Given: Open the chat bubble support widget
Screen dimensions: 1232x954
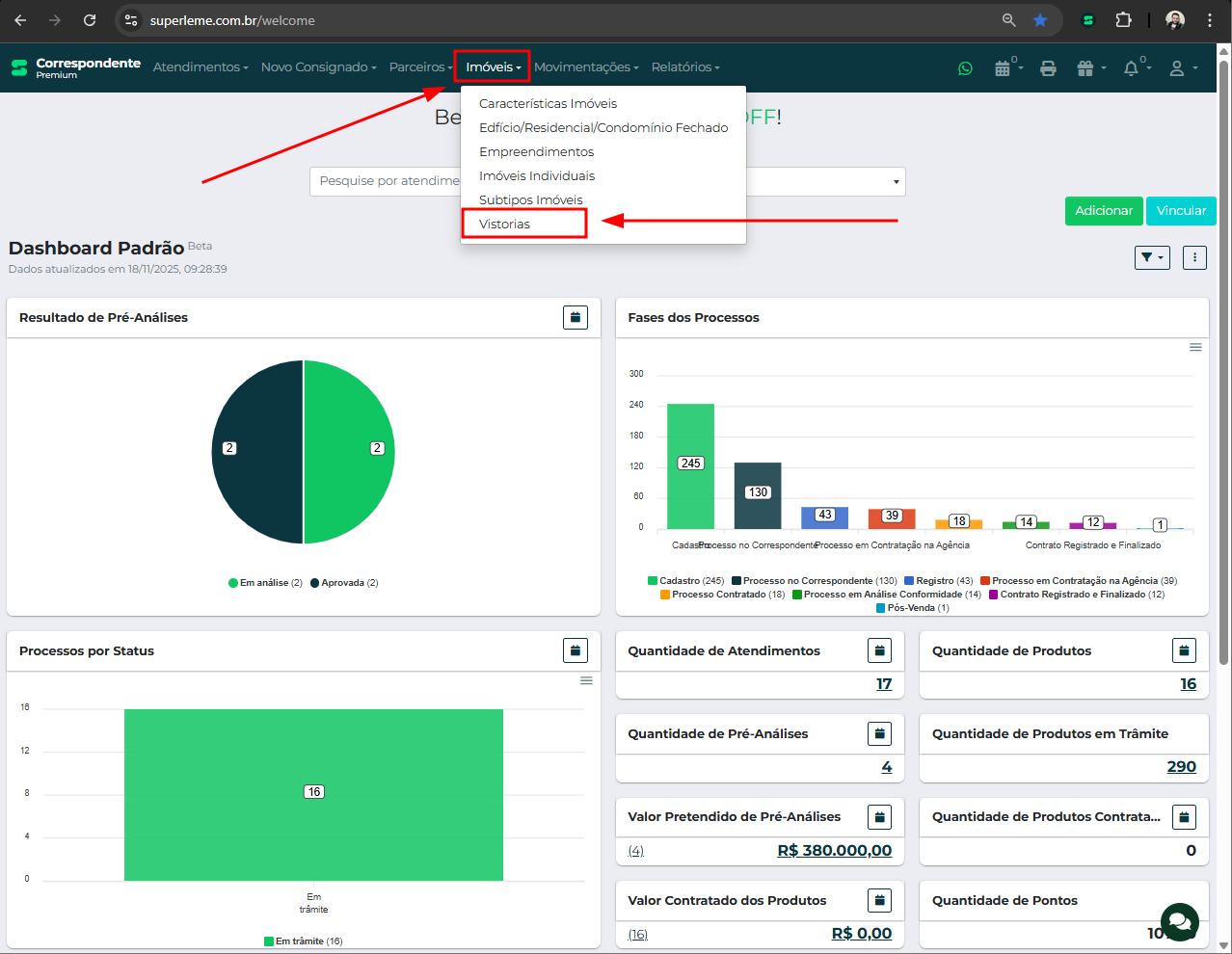Looking at the screenshot, I should (1179, 921).
